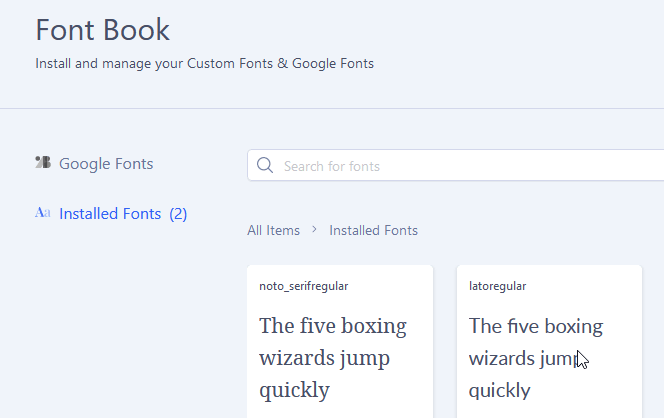This screenshot has width=664, height=418.
Task: Click the Install and manage subtitle text
Action: (x=204, y=63)
